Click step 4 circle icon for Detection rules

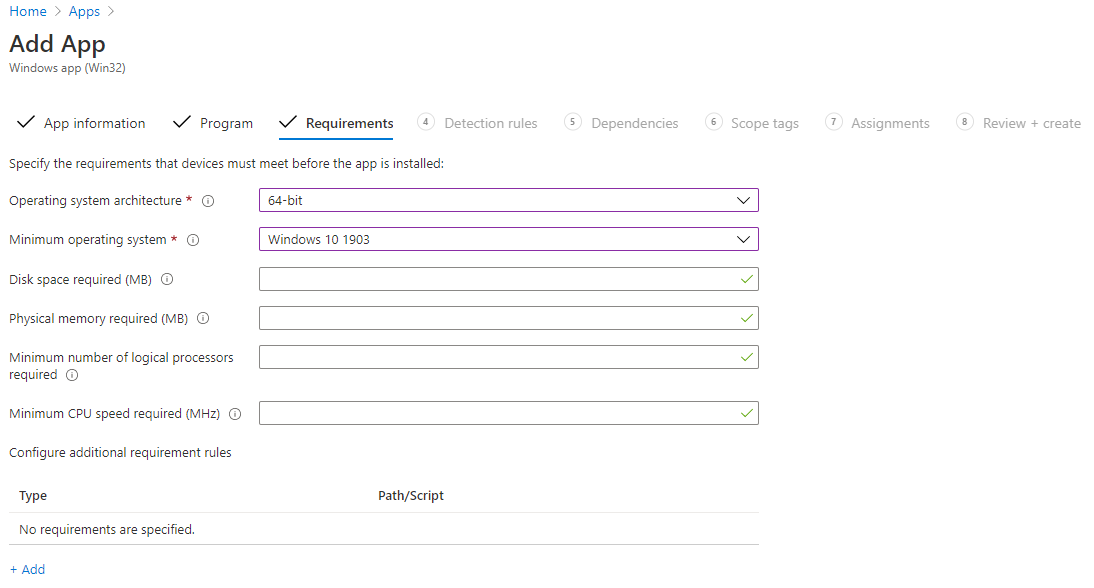(426, 121)
